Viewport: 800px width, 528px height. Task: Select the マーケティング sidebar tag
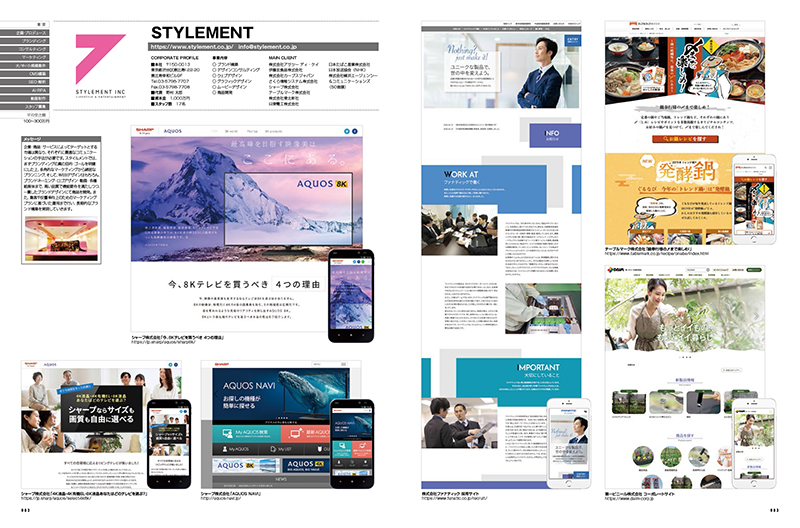pos(23,57)
